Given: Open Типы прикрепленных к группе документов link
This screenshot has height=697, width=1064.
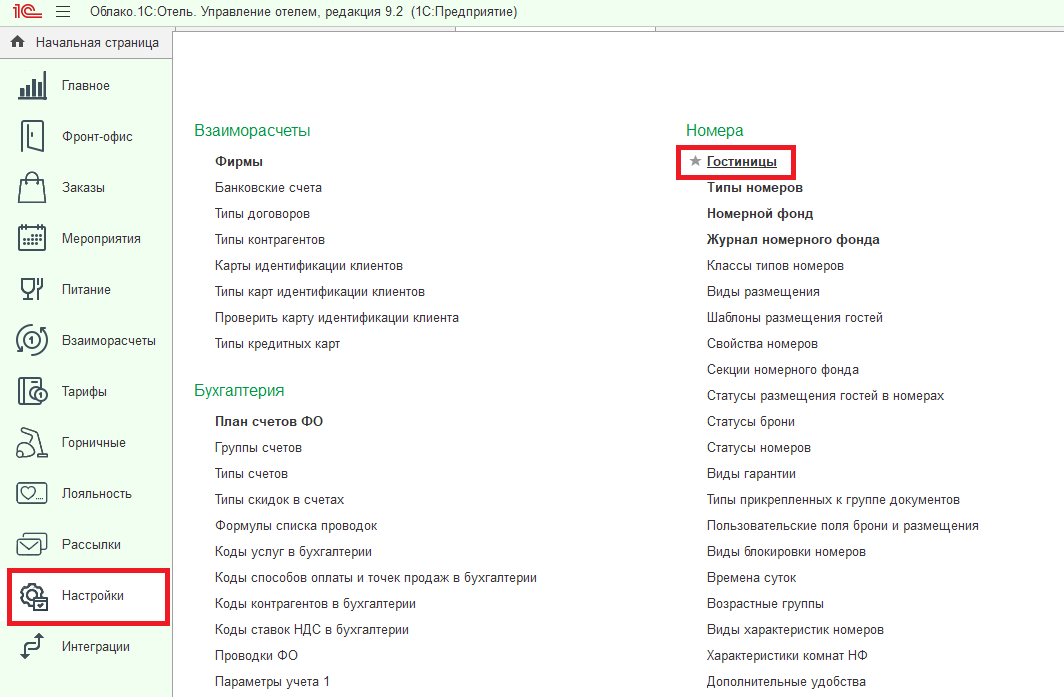Looking at the screenshot, I should (x=833, y=500).
